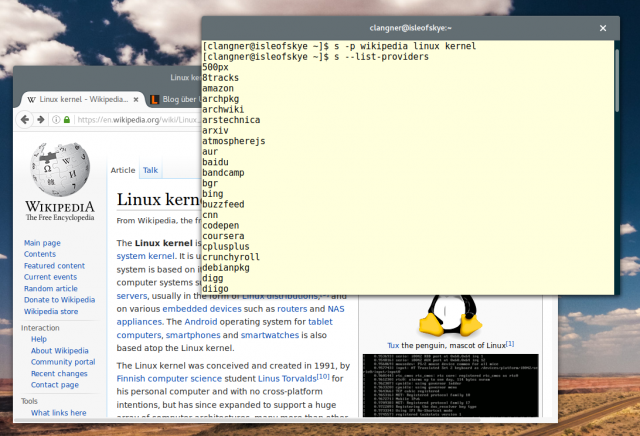Follow the system kernel link
Viewport: 640px width, 436px height.
[146, 256]
